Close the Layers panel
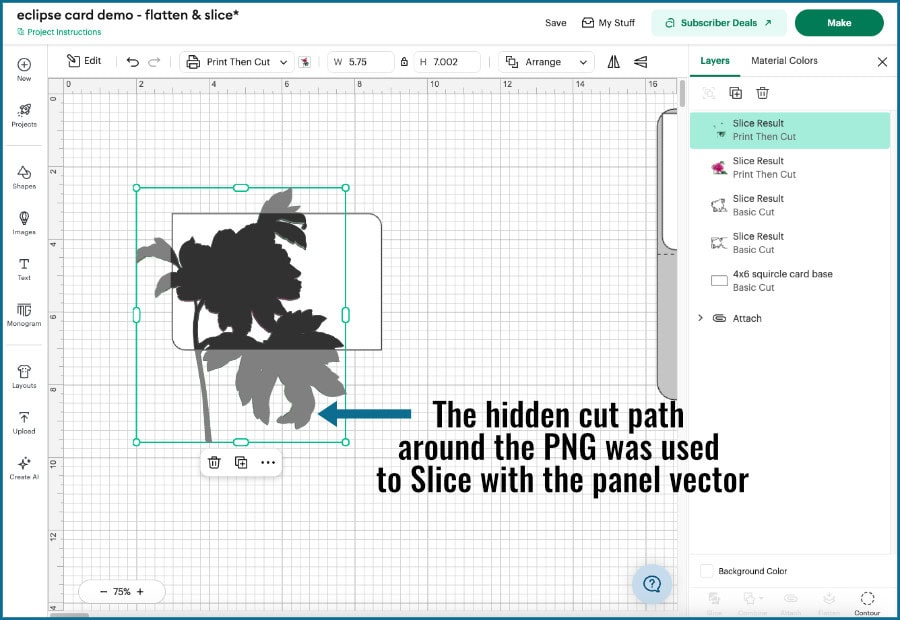This screenshot has height=620, width=900. click(882, 61)
